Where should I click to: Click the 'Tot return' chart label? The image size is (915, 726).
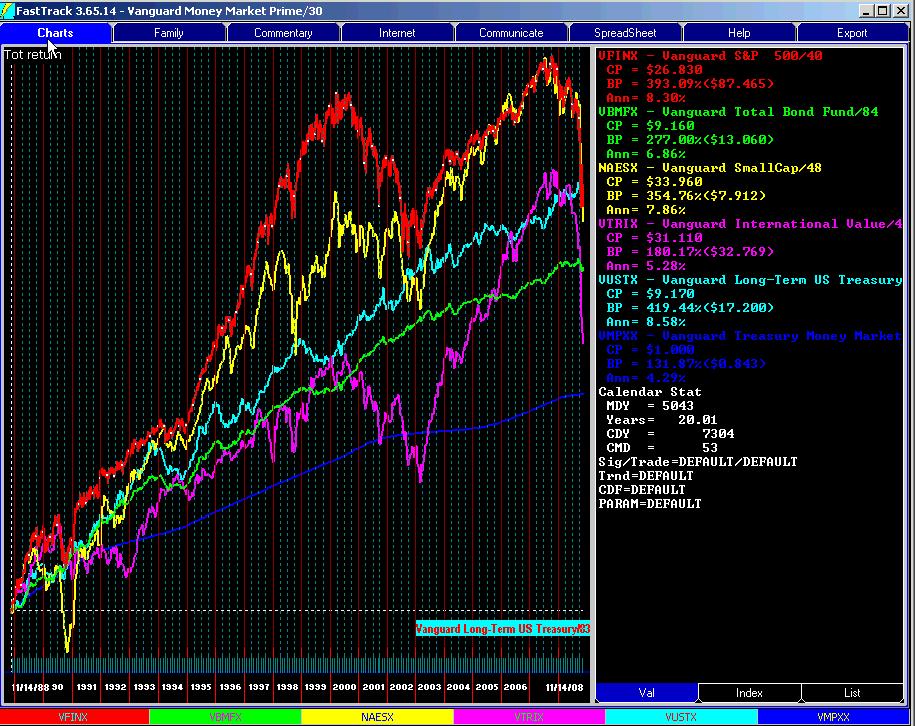(x=32, y=54)
